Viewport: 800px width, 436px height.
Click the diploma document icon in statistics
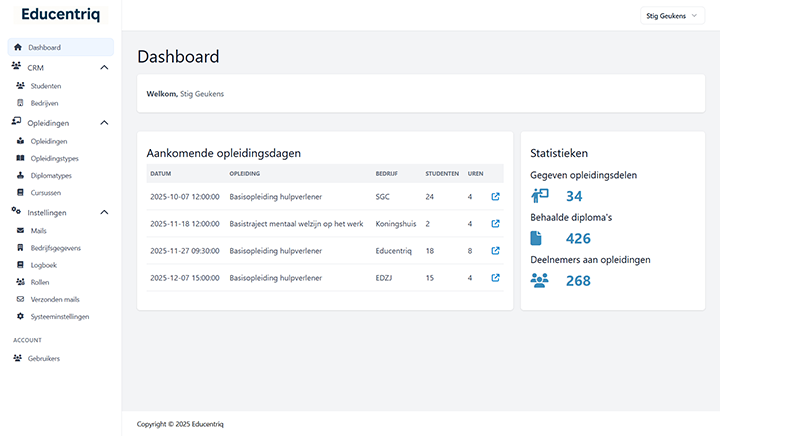[536, 238]
